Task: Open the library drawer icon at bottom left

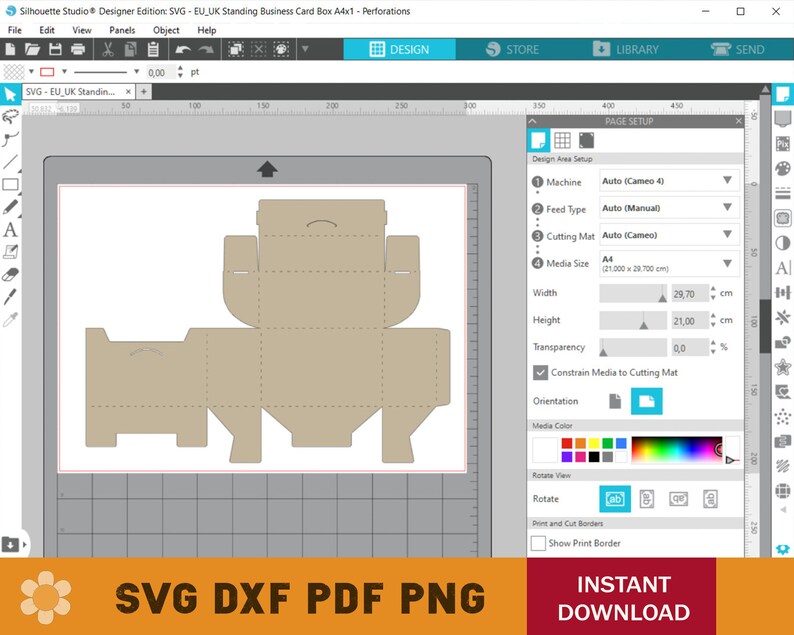Action: [x=10, y=544]
